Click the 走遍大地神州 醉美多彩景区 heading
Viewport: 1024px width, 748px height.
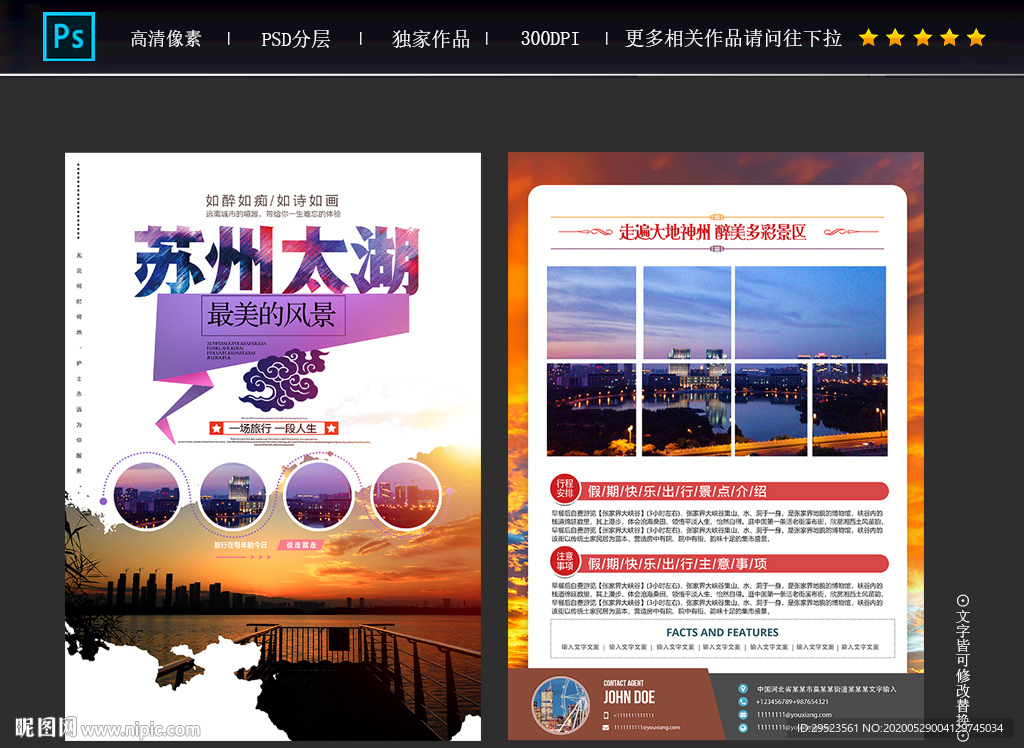click(x=712, y=232)
